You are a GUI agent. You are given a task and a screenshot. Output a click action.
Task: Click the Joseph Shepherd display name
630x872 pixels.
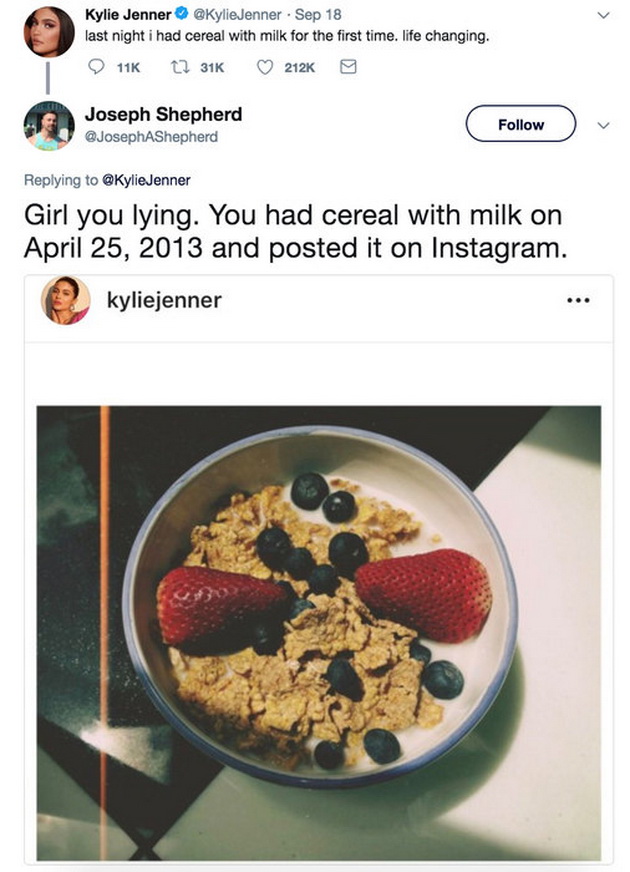[163, 114]
